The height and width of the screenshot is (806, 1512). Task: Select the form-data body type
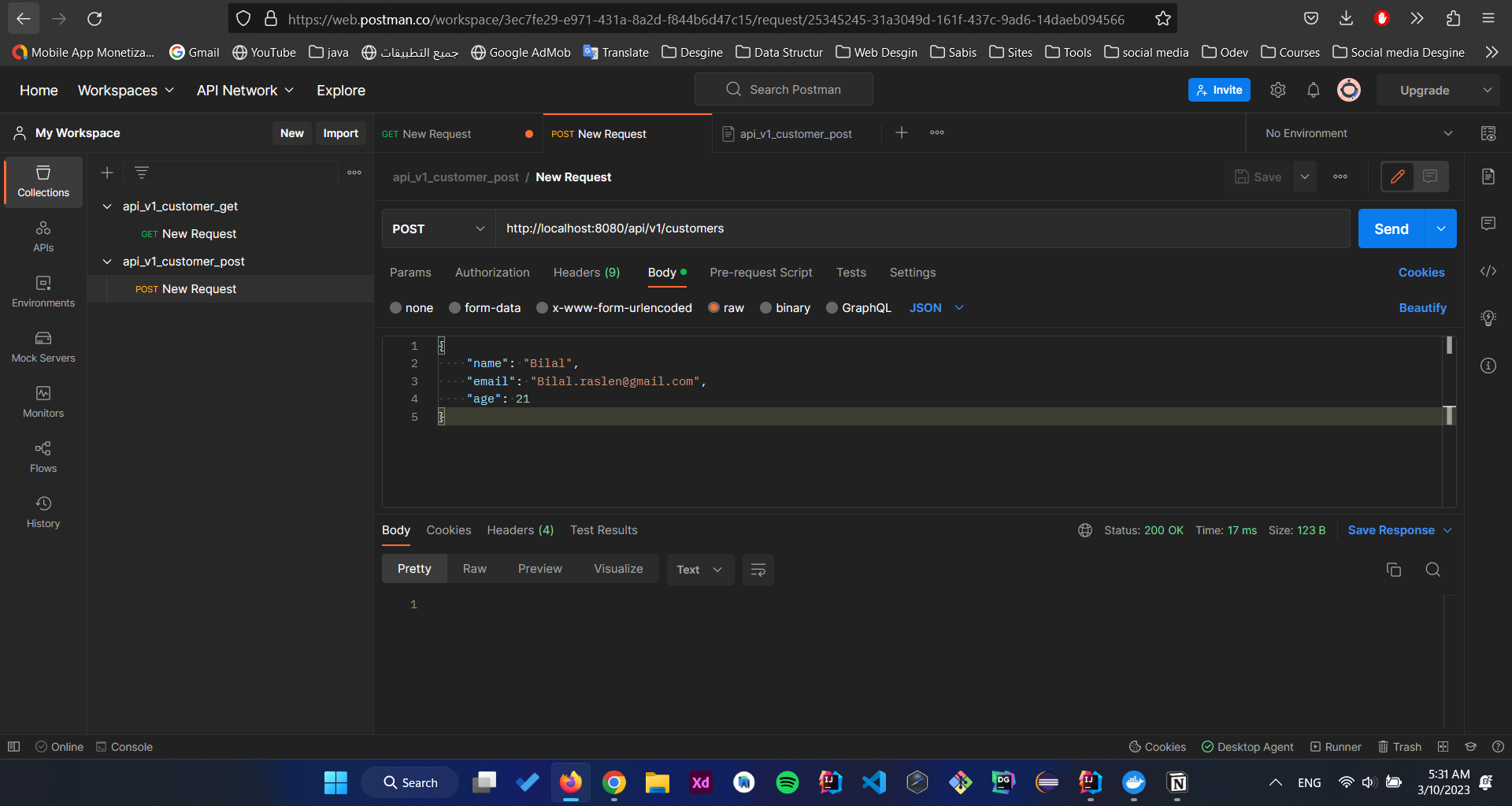(484, 307)
